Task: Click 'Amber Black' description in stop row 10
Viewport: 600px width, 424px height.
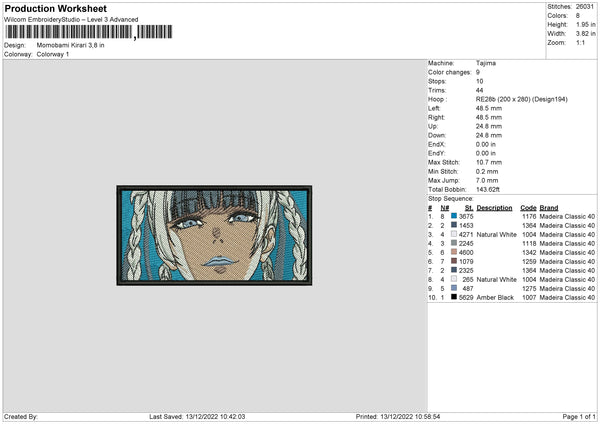Action: pyautogui.click(x=495, y=297)
